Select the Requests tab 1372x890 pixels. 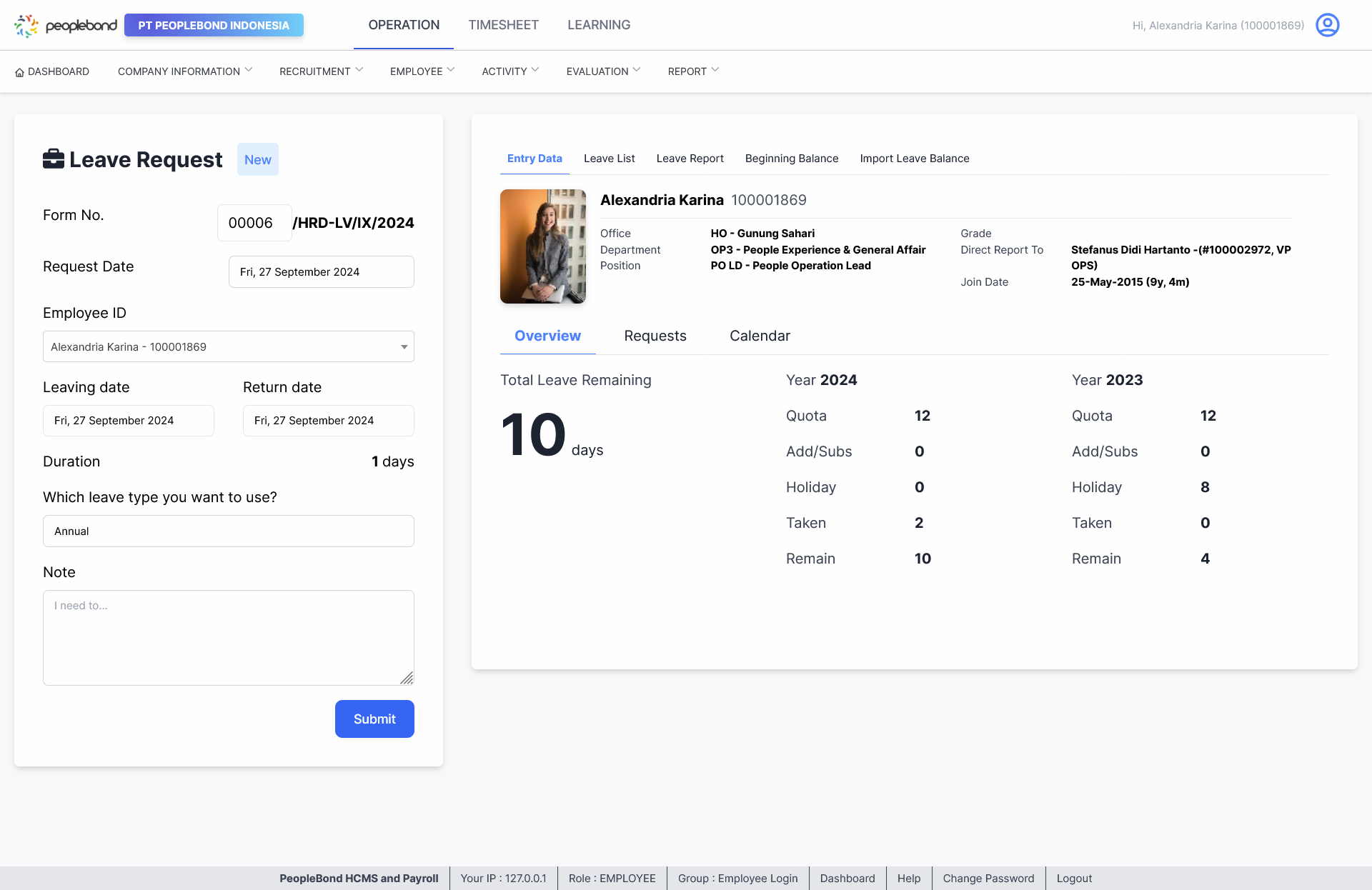(655, 336)
